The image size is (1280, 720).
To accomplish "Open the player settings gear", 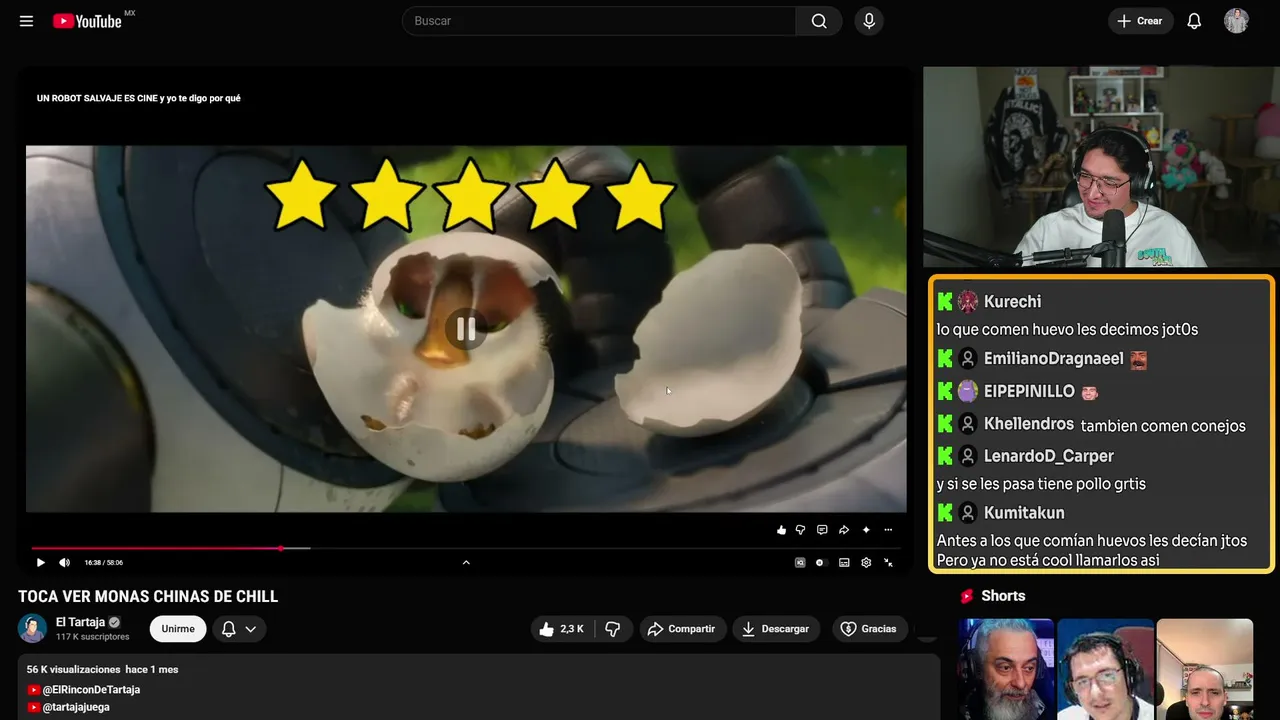I will (x=866, y=563).
